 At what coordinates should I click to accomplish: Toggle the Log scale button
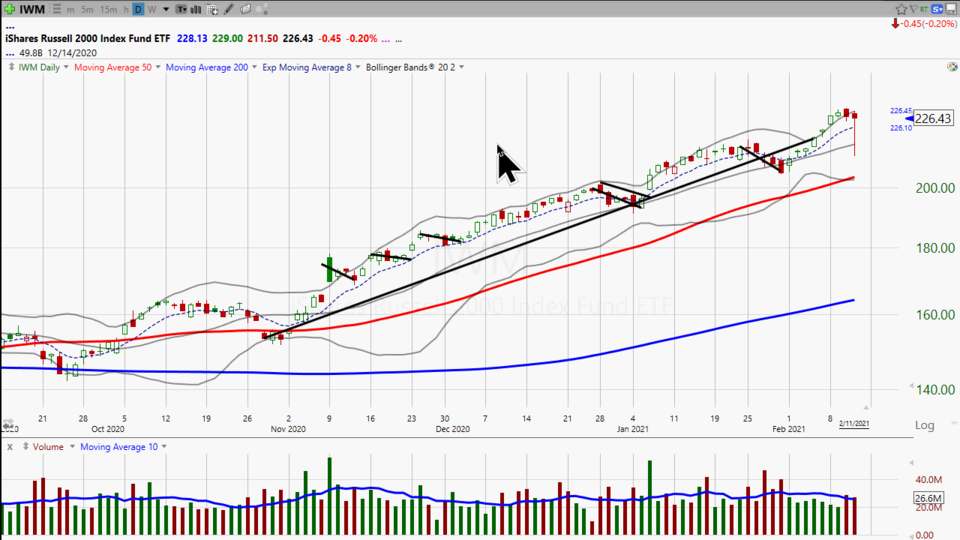[x=924, y=425]
